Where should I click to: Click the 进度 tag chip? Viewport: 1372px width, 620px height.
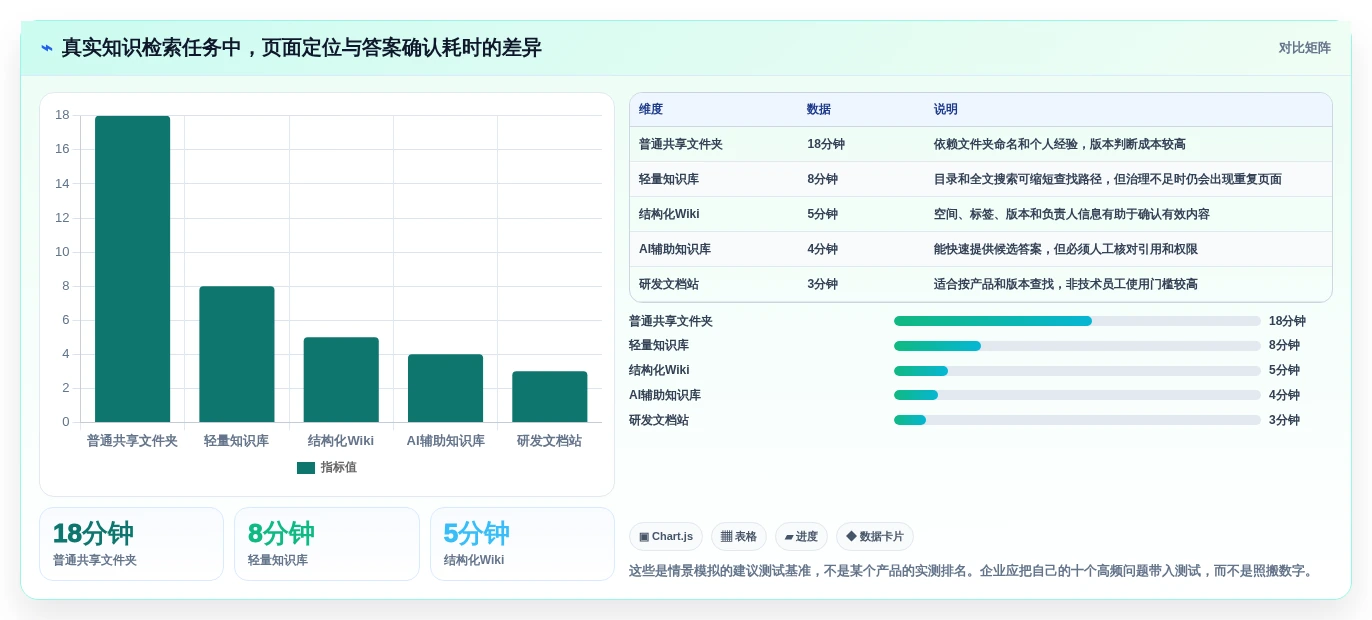coord(801,537)
